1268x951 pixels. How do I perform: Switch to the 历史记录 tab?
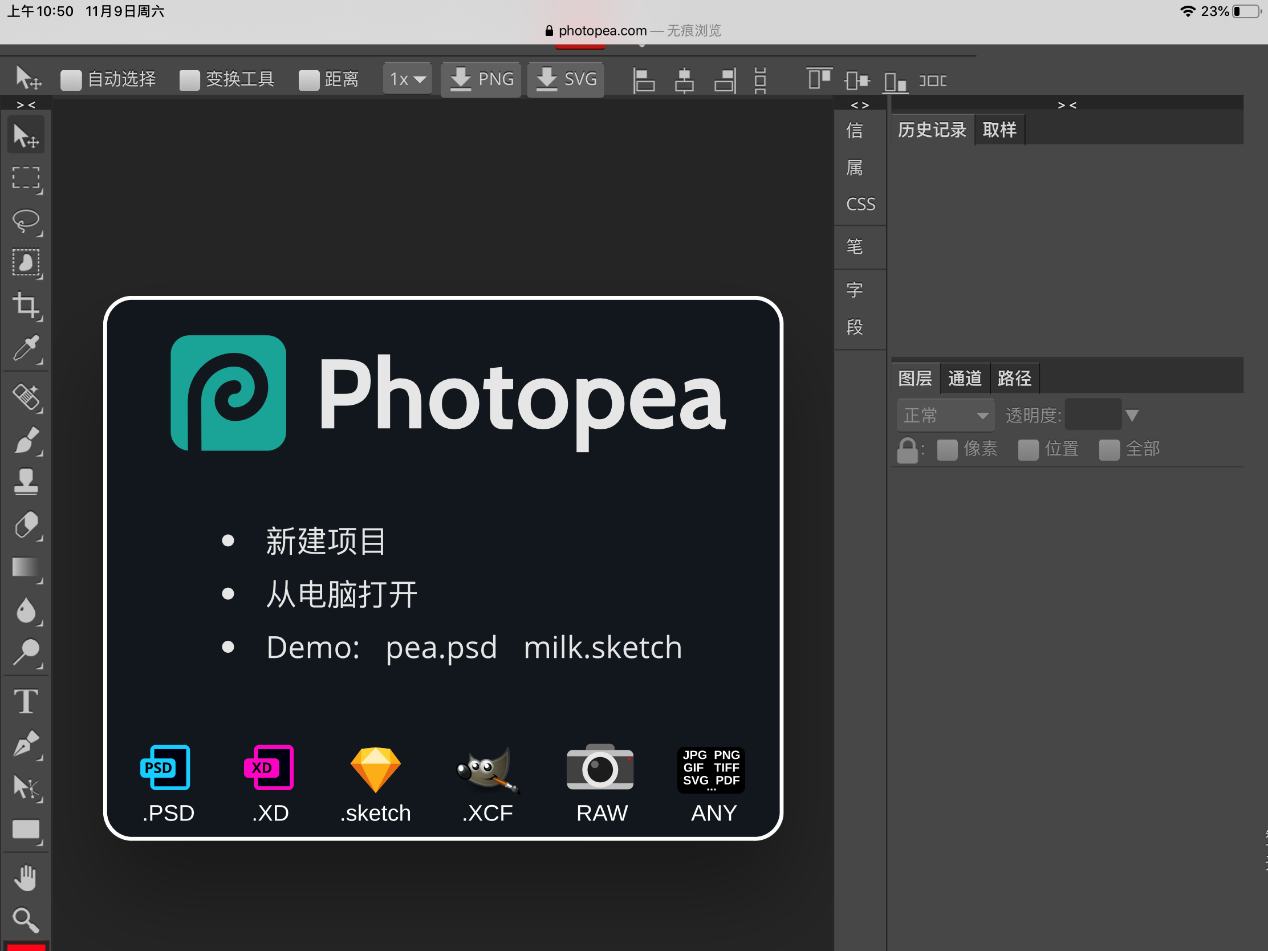click(932, 130)
